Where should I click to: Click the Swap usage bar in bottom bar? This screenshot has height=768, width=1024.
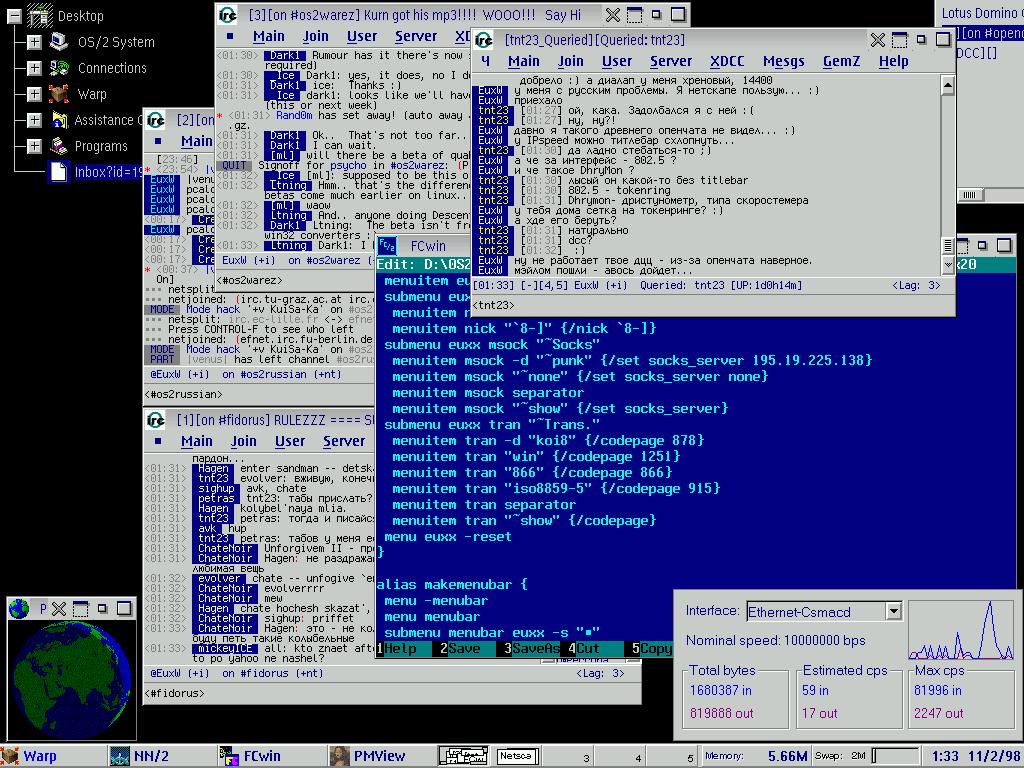(896, 756)
